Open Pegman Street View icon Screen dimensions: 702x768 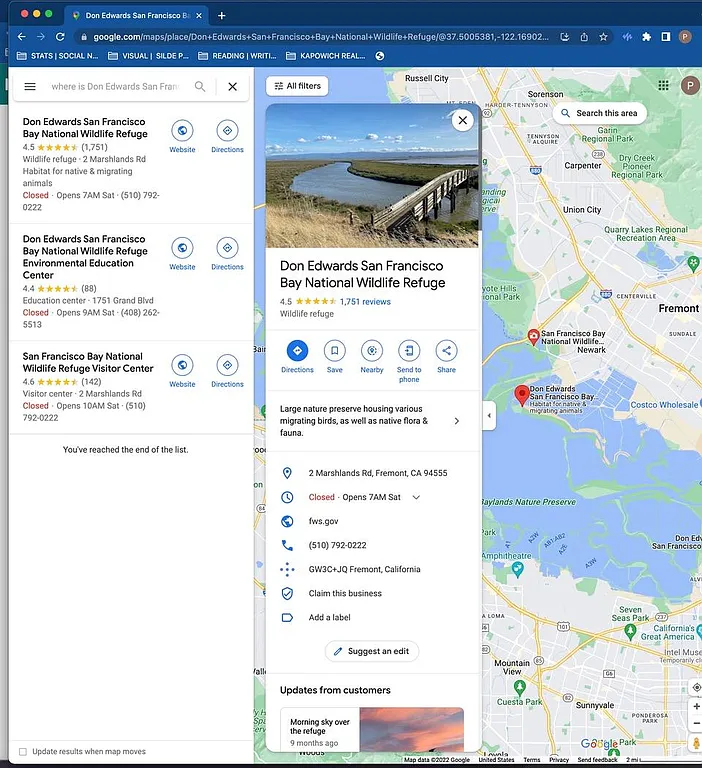(696, 743)
